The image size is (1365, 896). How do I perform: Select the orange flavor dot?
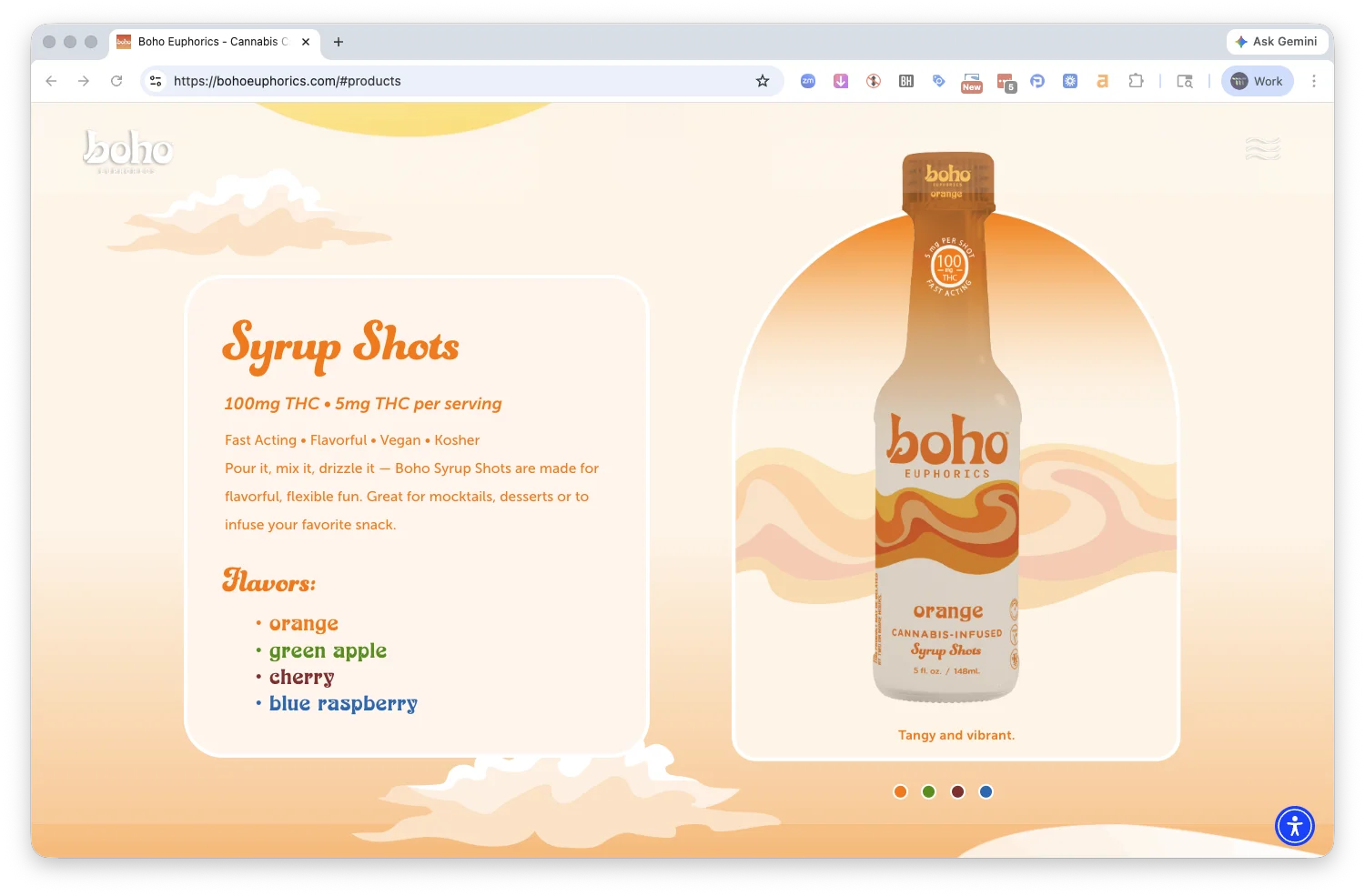click(900, 791)
